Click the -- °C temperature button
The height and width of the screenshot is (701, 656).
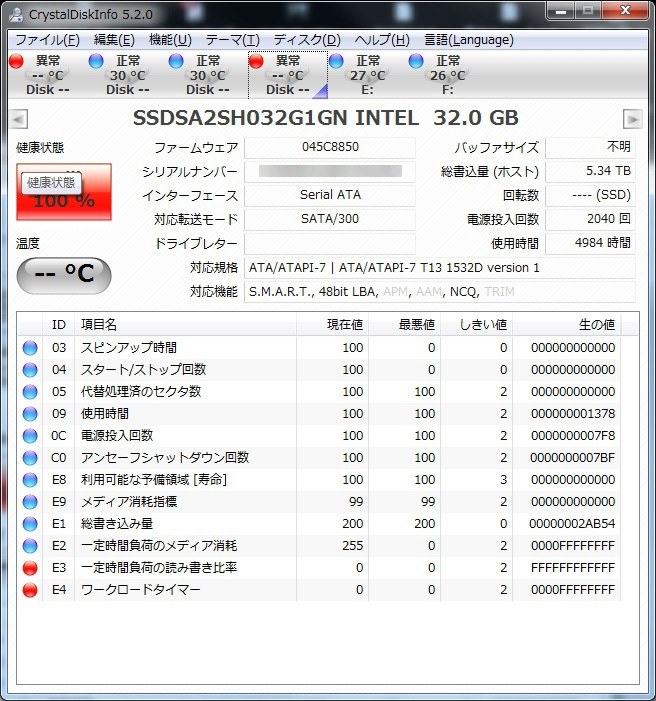tap(64, 275)
